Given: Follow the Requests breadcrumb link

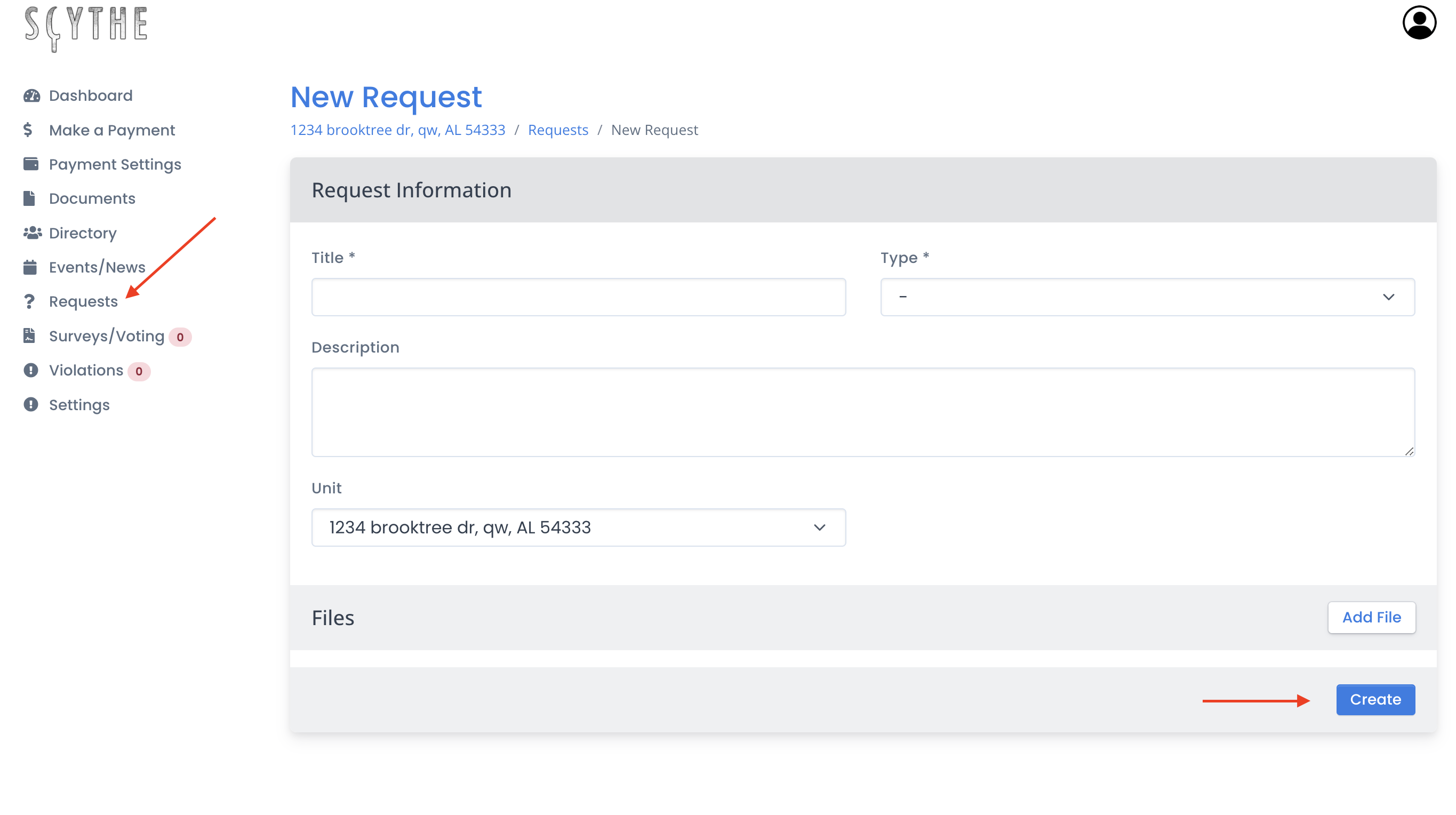Looking at the screenshot, I should point(558,130).
